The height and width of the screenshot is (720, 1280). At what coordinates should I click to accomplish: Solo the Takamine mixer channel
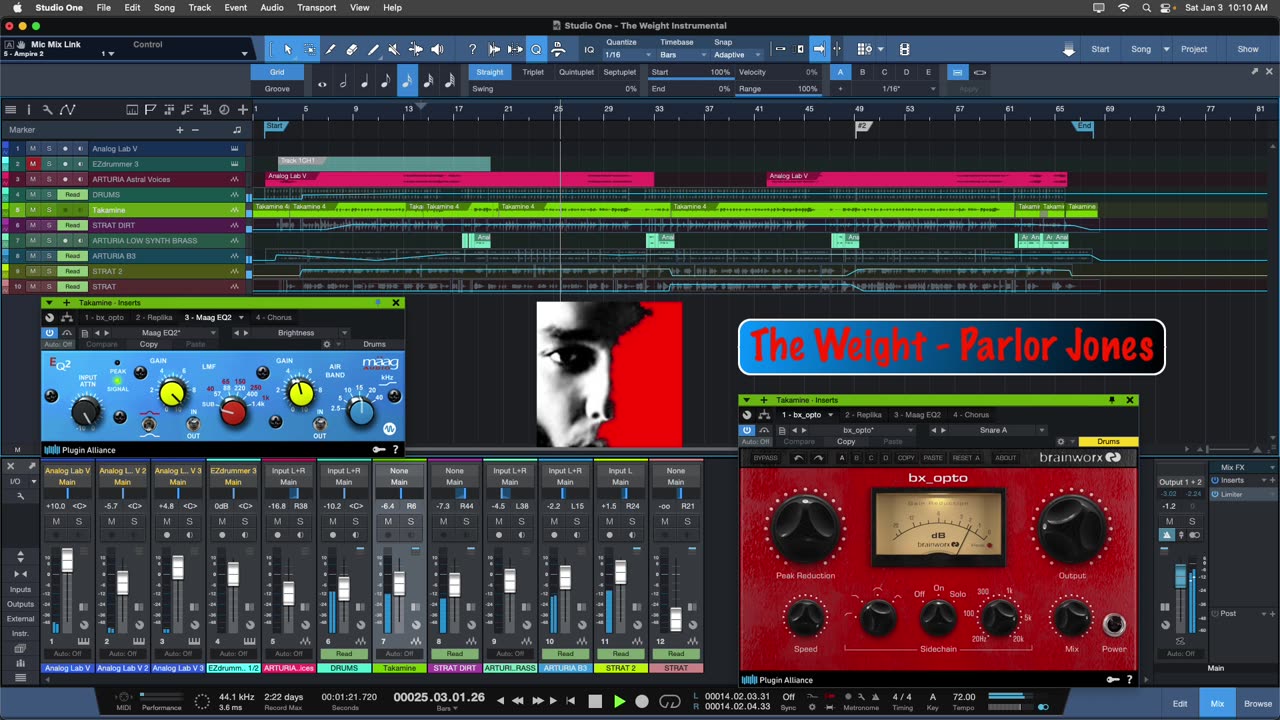click(413, 522)
